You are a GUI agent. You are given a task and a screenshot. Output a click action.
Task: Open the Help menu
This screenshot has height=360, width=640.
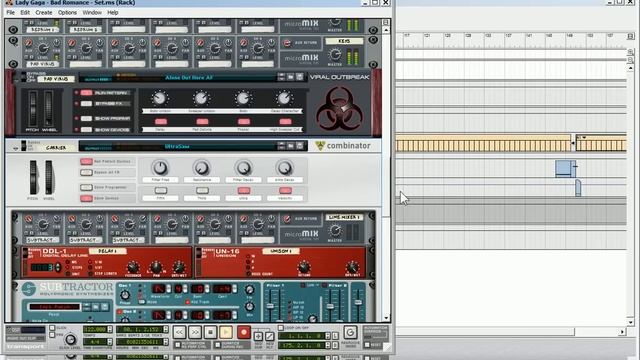pos(113,13)
